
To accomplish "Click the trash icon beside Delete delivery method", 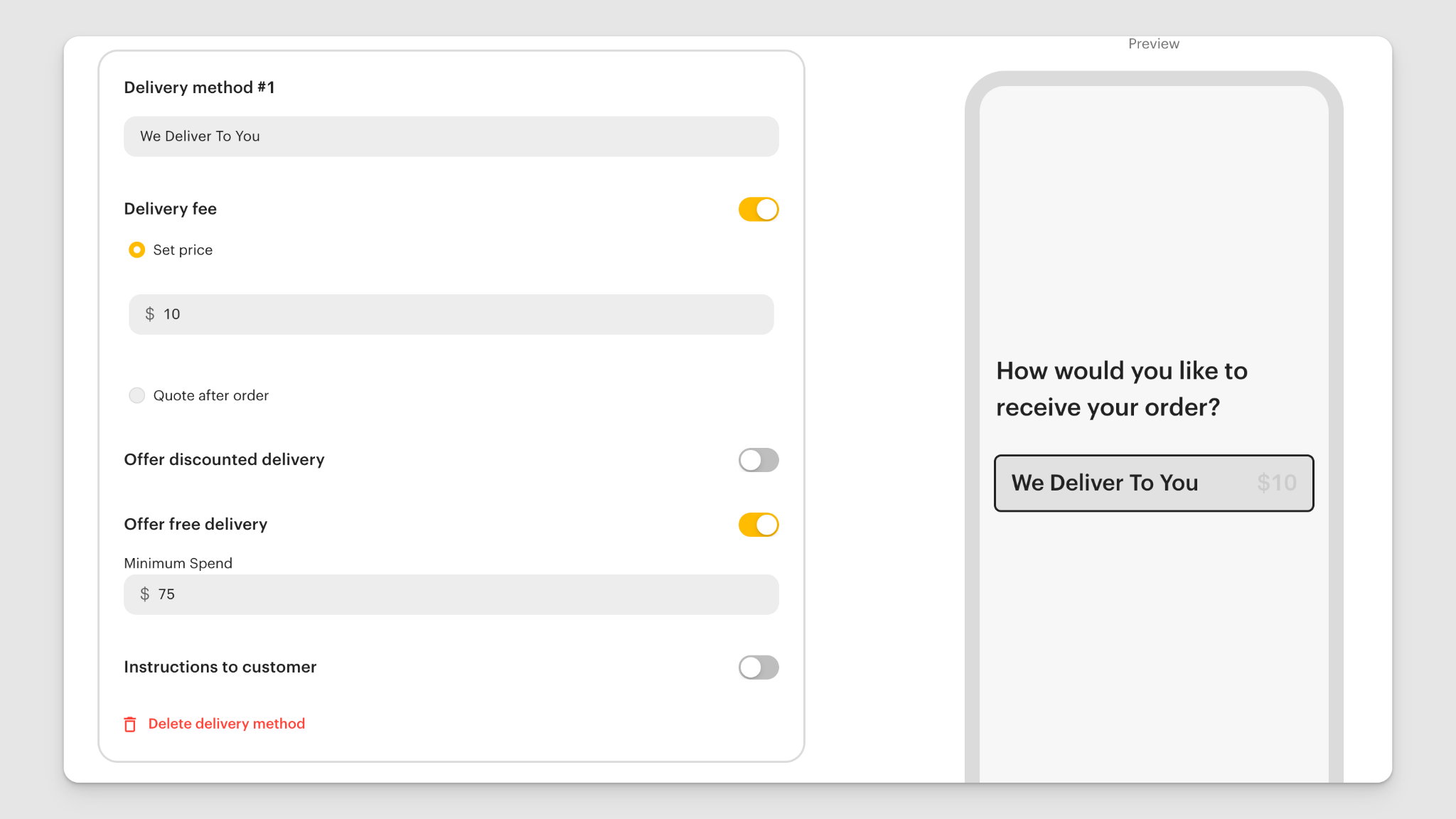I will tap(129, 724).
